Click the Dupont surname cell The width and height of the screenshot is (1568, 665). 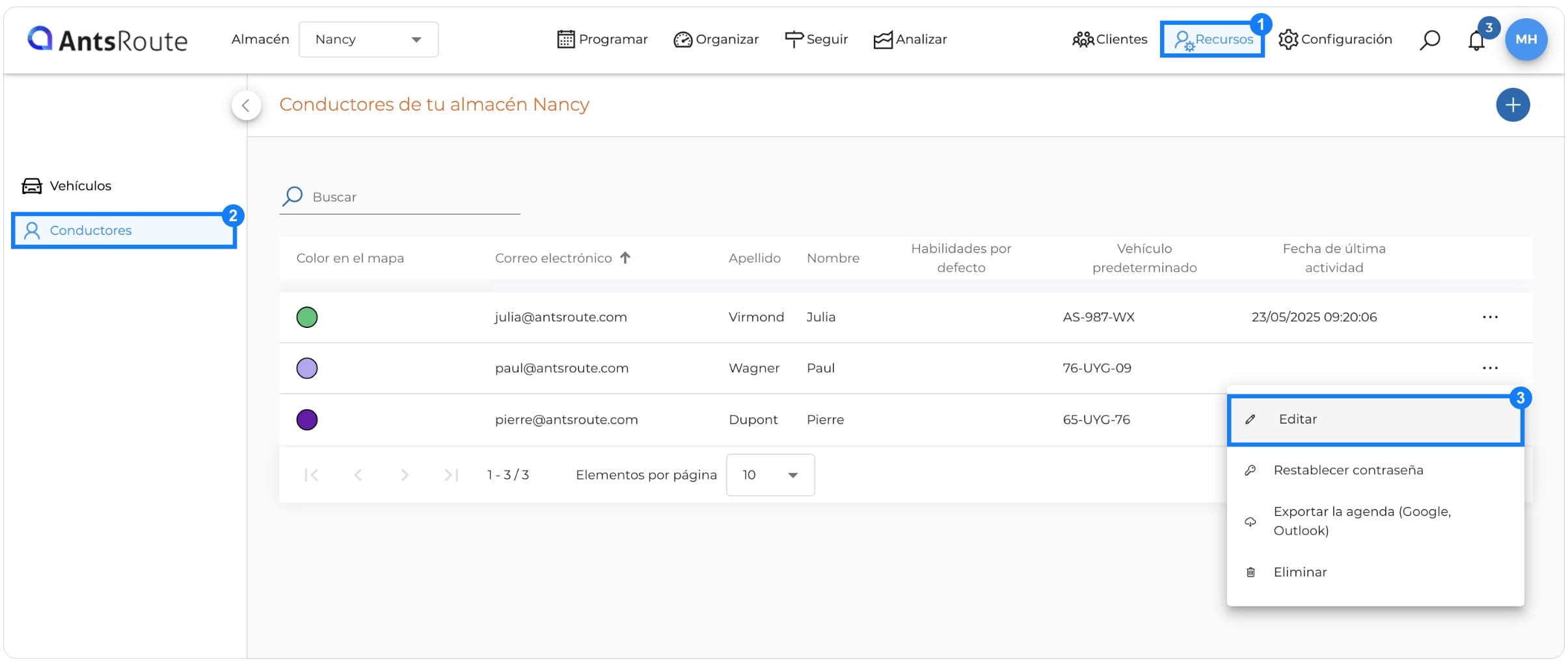pos(753,420)
